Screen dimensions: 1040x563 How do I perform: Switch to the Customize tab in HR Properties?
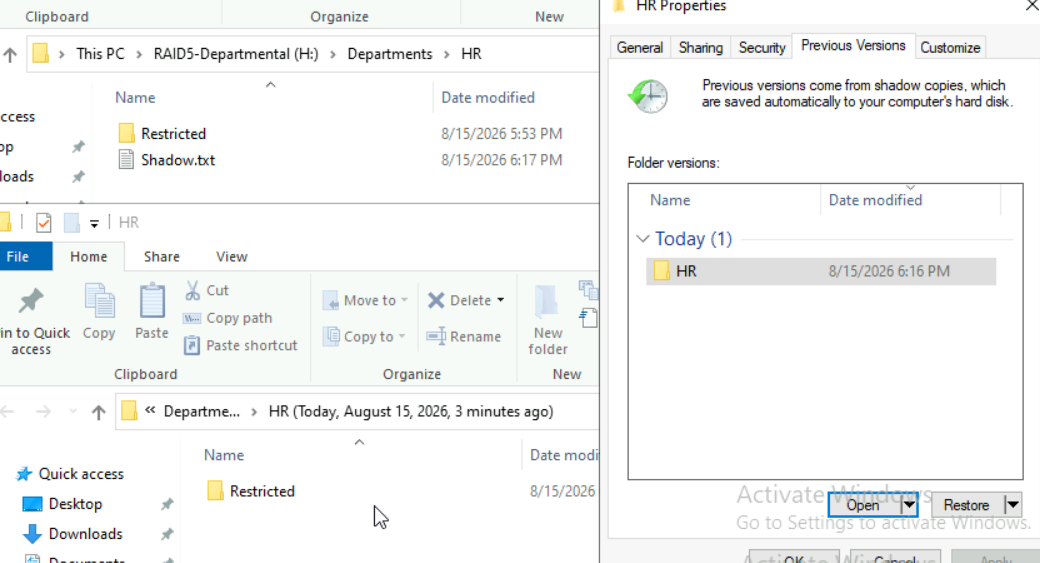coord(950,48)
